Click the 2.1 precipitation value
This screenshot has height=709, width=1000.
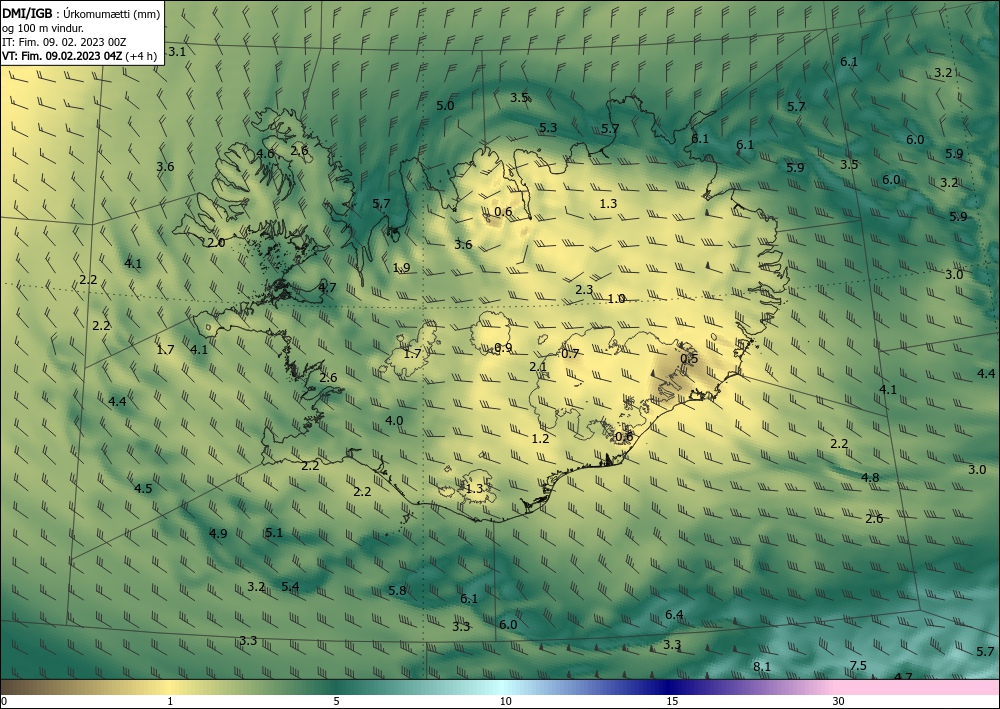(538, 367)
